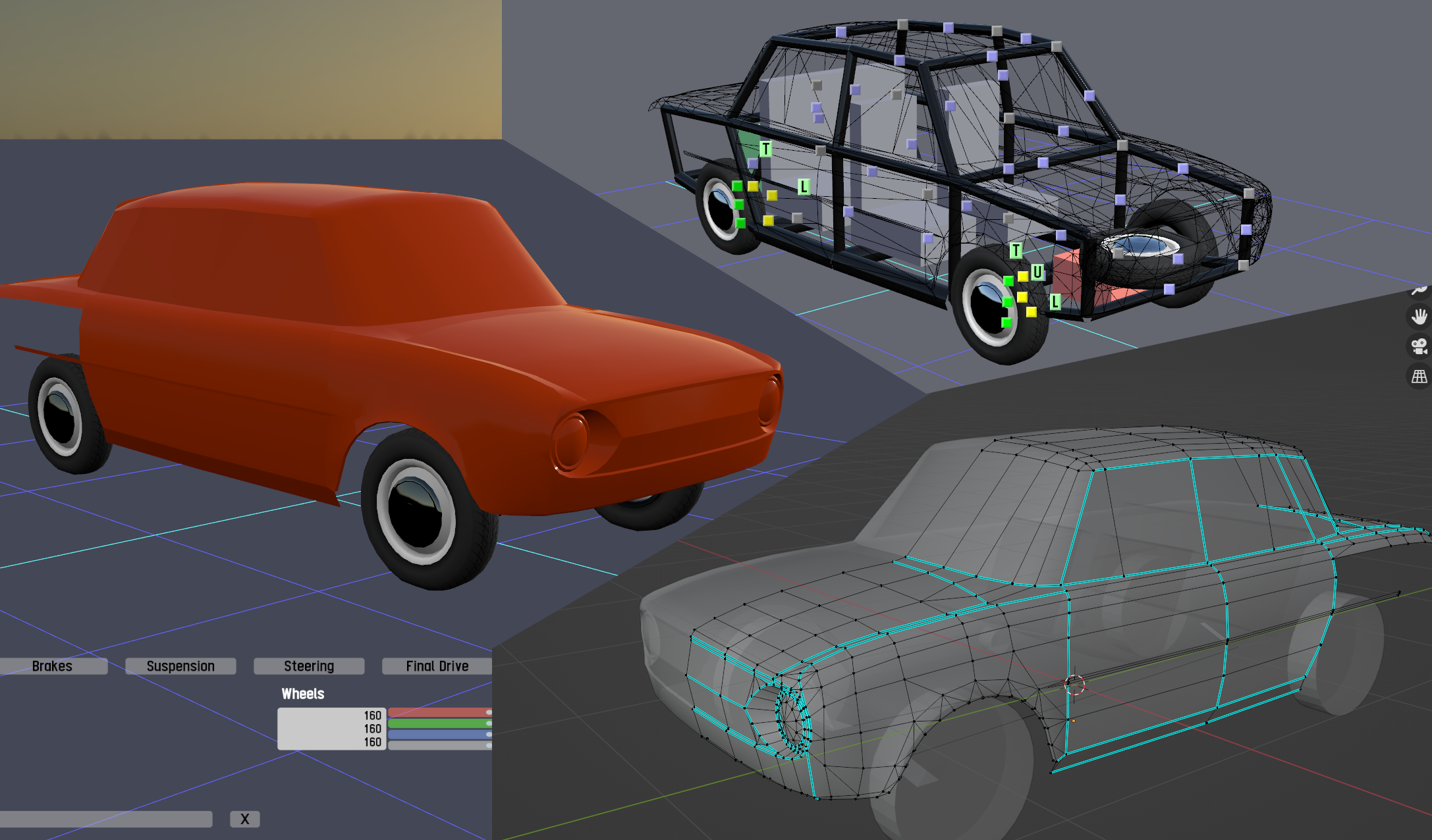Focus the text field left of X
The image size is (1432, 840).
coord(105,819)
